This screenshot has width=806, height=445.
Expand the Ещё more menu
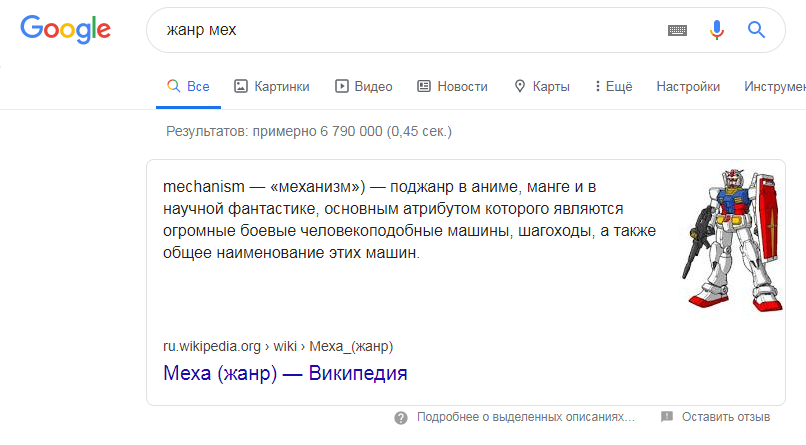point(613,86)
